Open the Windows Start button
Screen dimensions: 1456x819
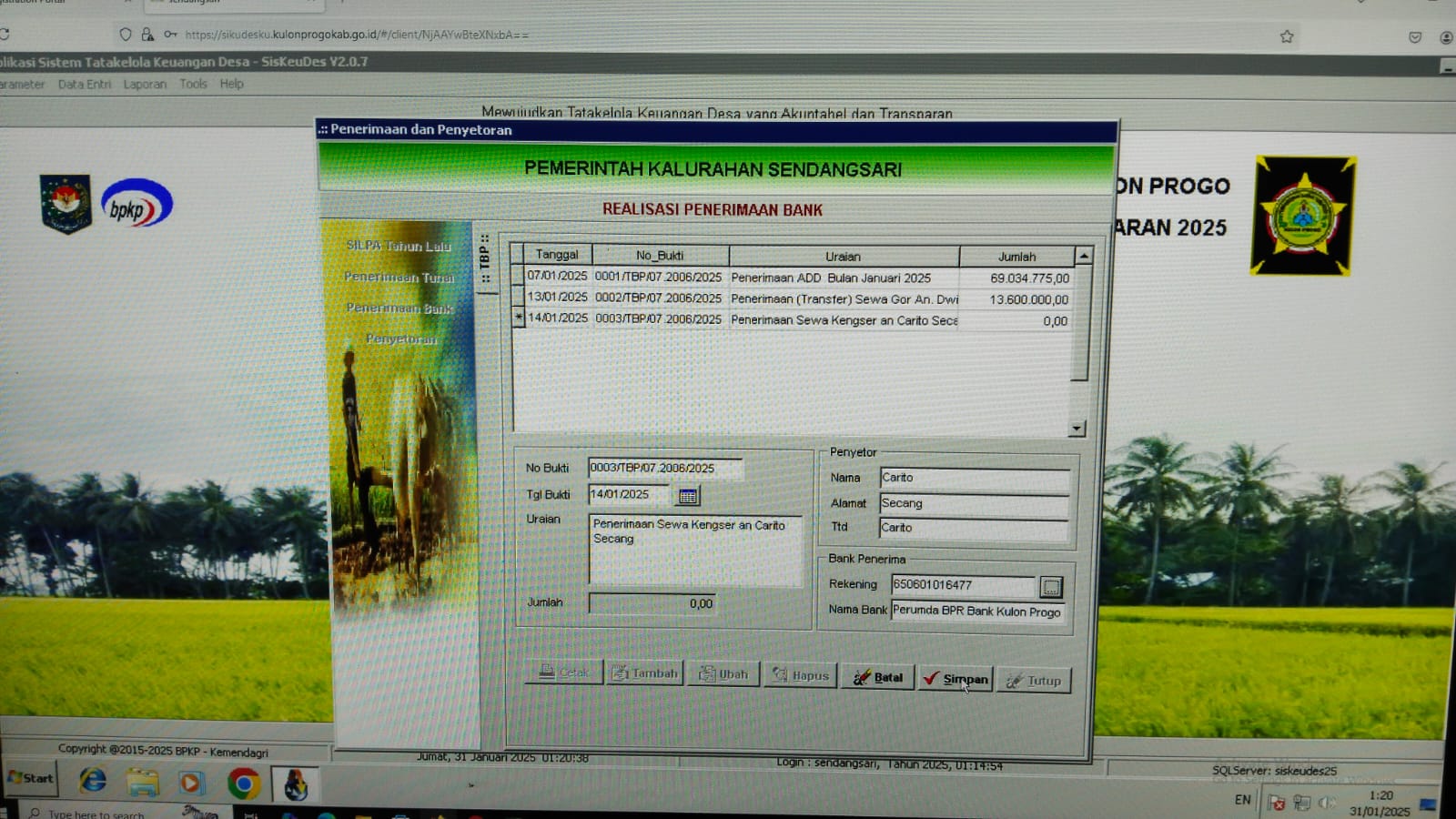[x=30, y=778]
